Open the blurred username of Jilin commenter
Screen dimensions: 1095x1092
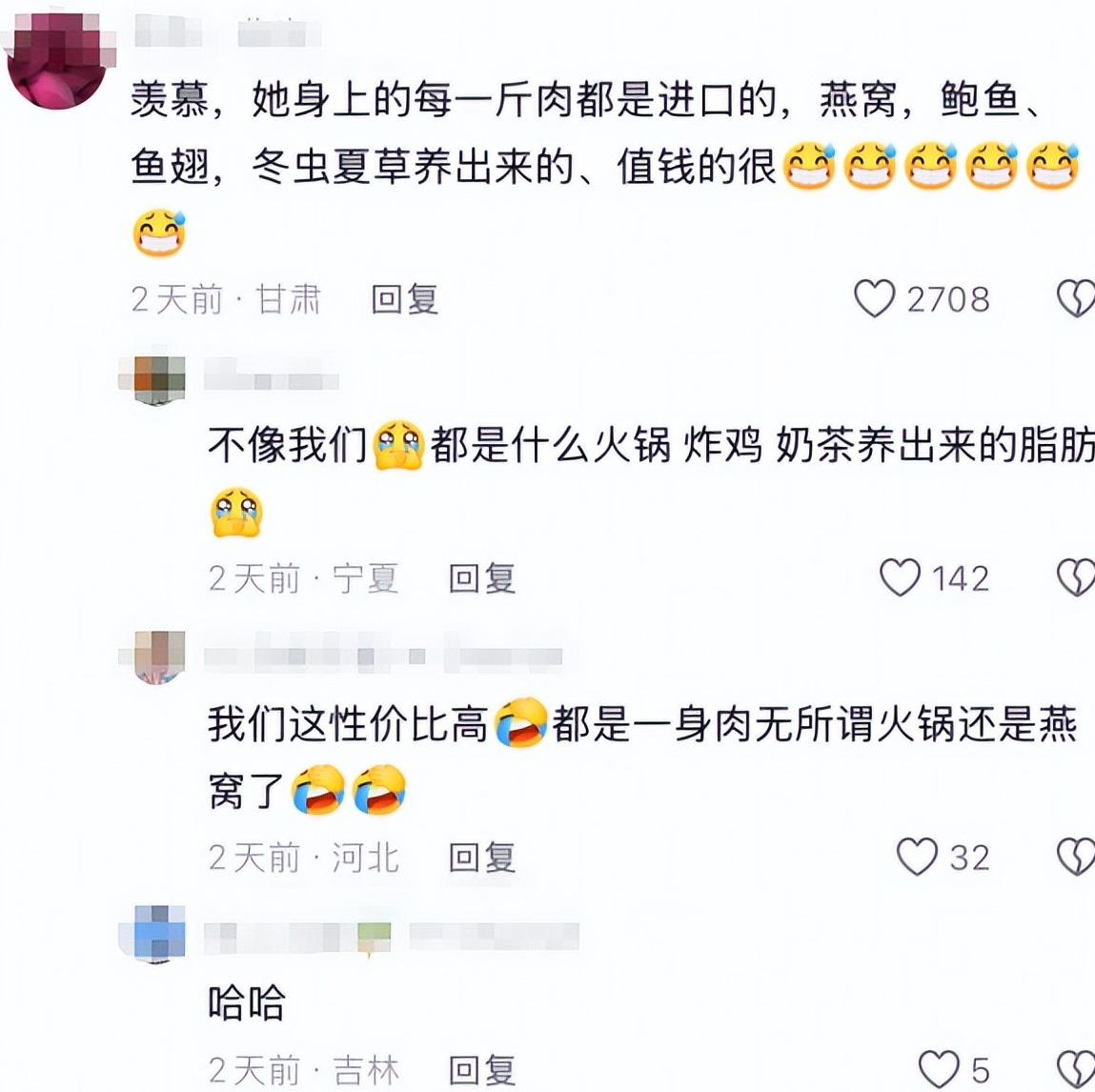click(x=391, y=937)
